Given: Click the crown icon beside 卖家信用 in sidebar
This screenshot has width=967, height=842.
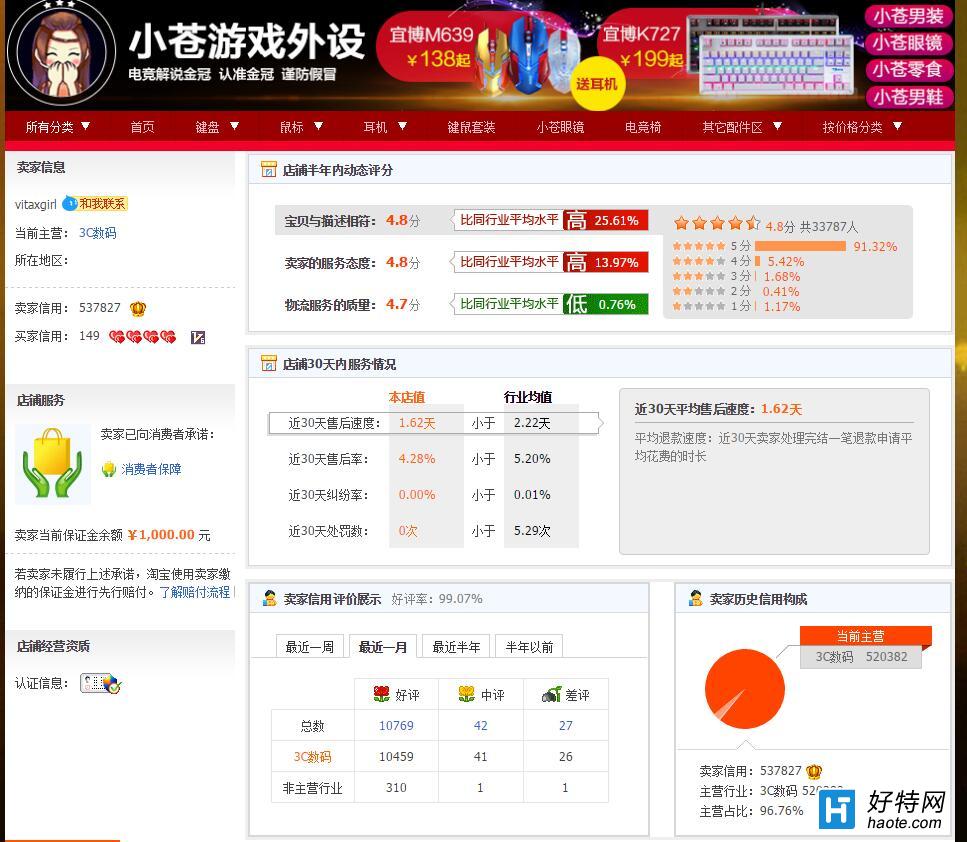Looking at the screenshot, I should [x=138, y=308].
